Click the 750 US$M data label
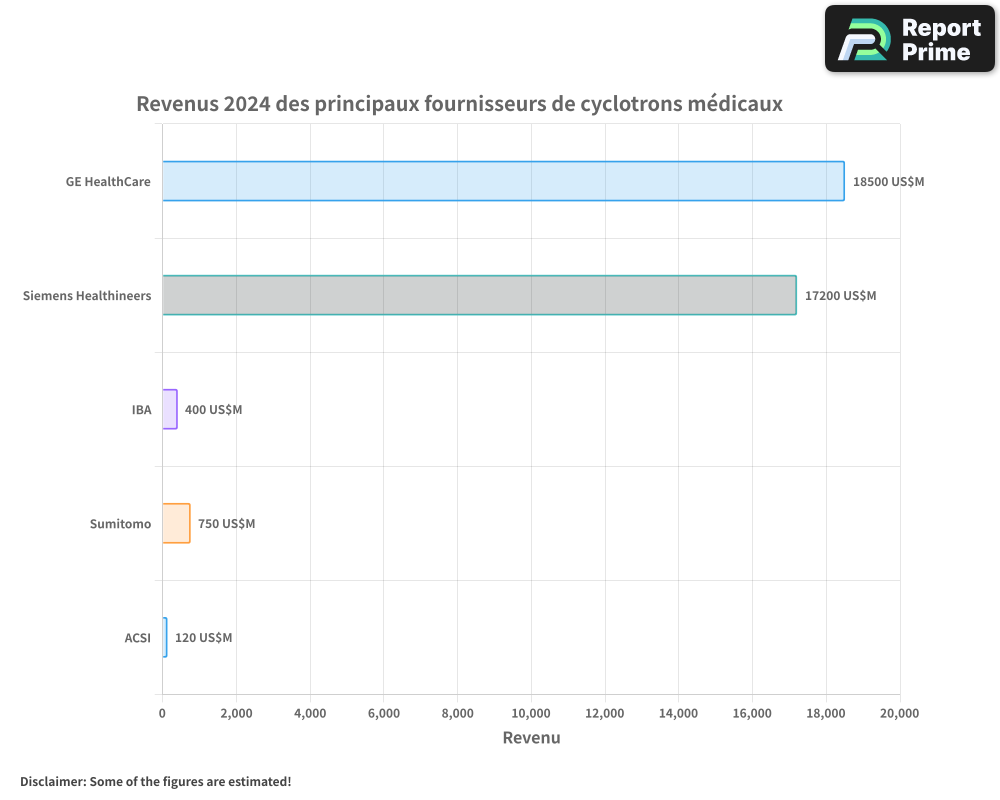 tap(226, 524)
